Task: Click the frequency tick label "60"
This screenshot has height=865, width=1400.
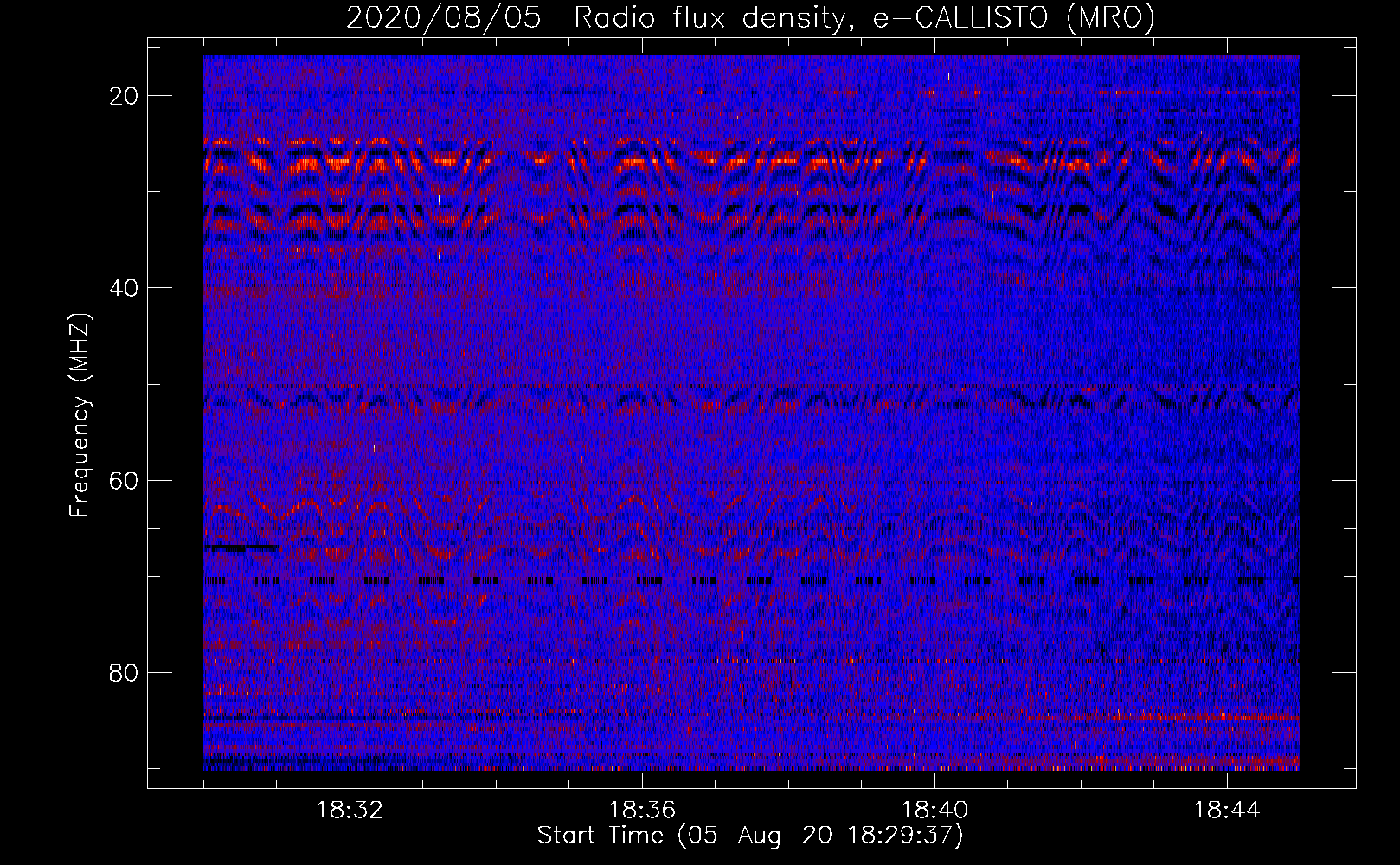Action: tap(125, 480)
